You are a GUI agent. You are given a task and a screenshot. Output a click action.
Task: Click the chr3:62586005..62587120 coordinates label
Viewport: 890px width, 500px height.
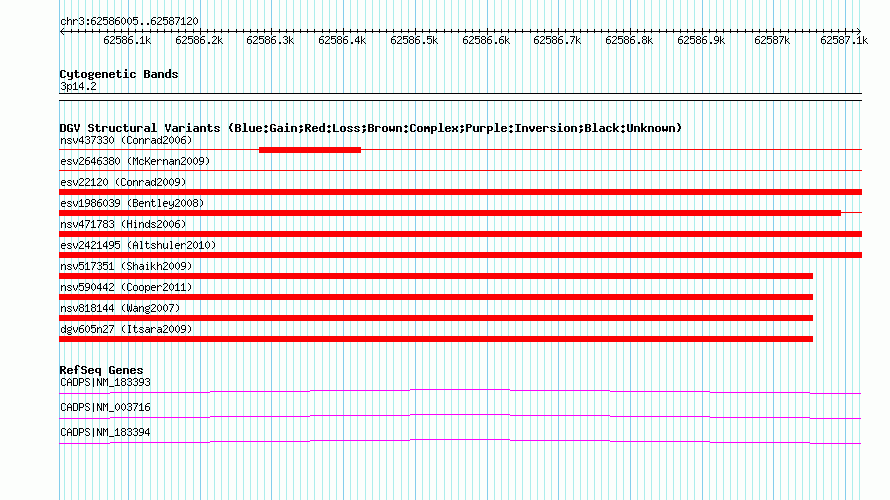click(129, 22)
